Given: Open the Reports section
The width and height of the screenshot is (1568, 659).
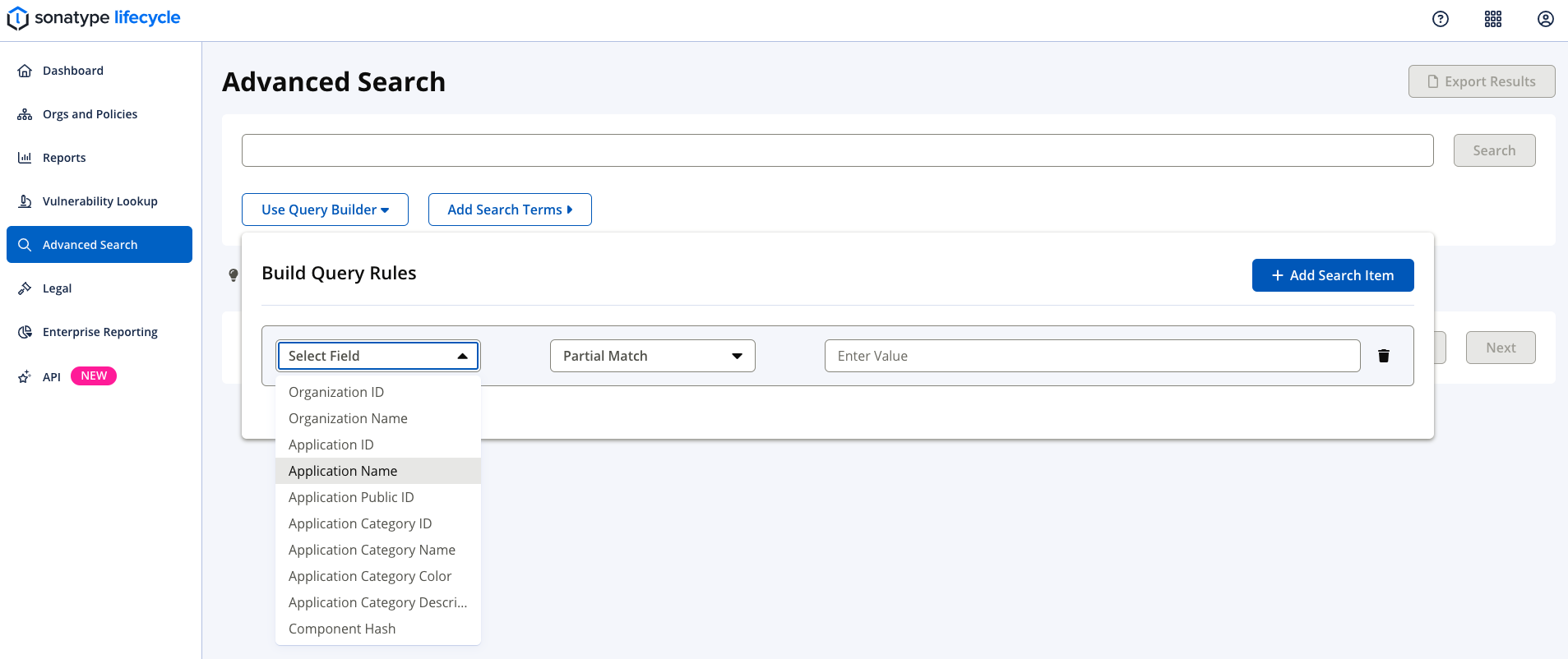Looking at the screenshot, I should pos(64,158).
